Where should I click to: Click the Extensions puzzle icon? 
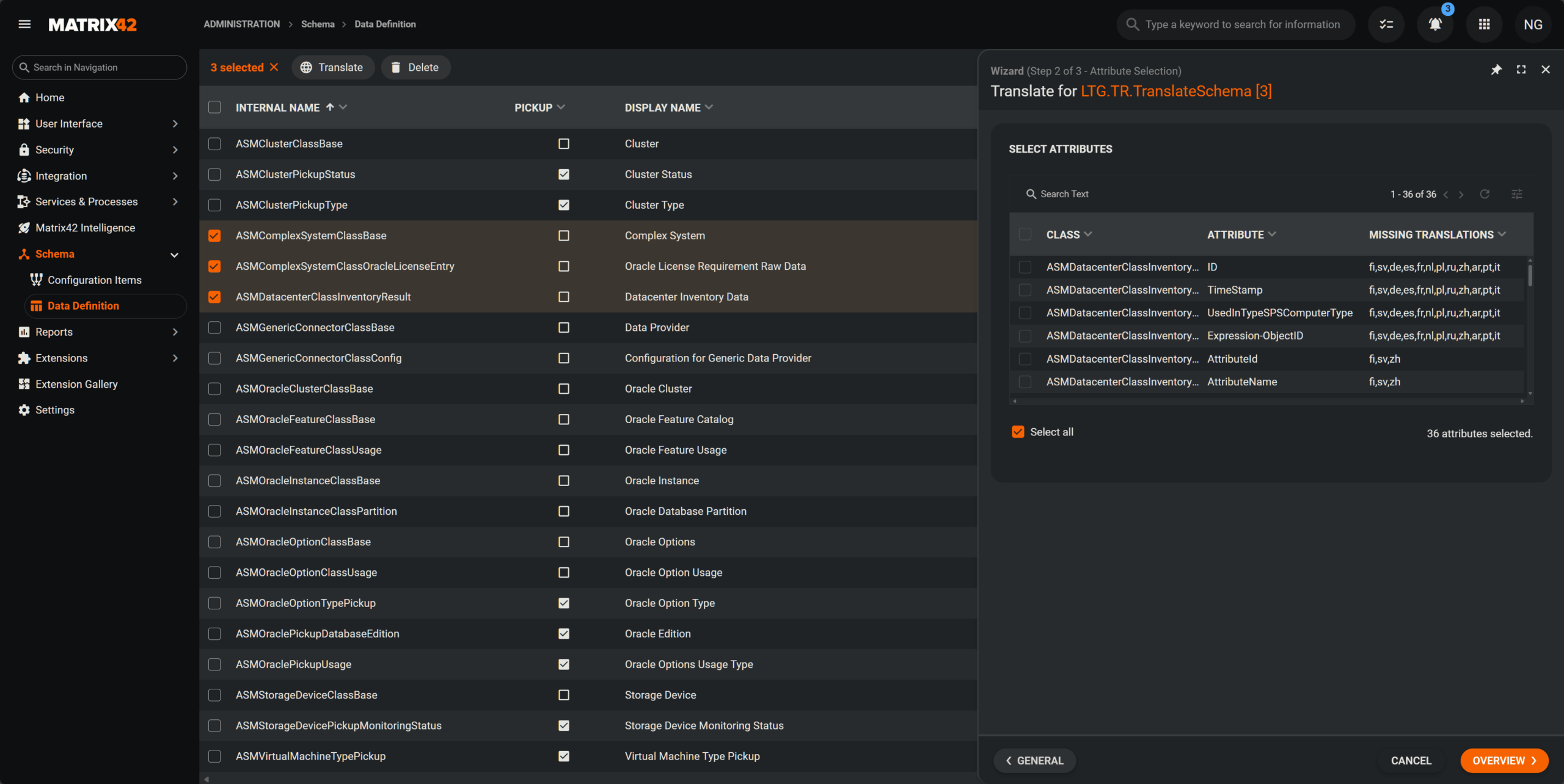pos(24,358)
